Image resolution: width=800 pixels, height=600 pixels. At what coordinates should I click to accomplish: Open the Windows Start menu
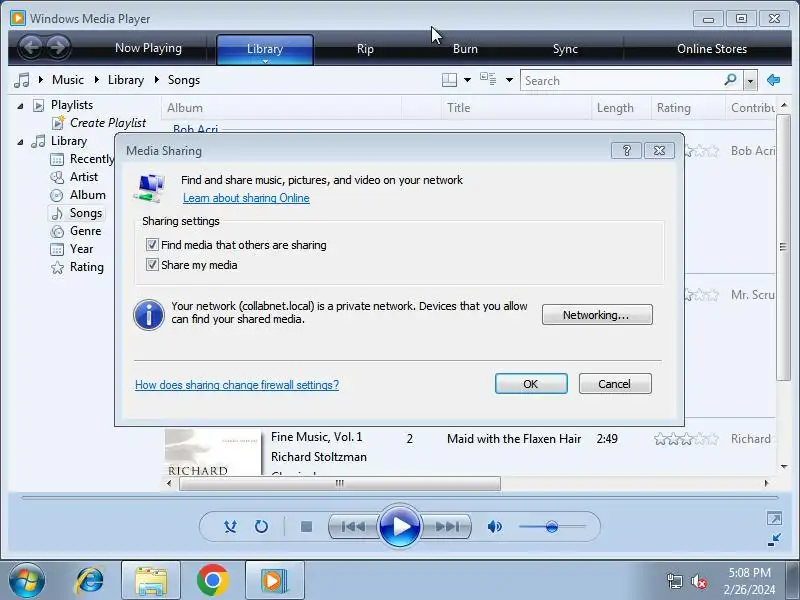pos(26,580)
